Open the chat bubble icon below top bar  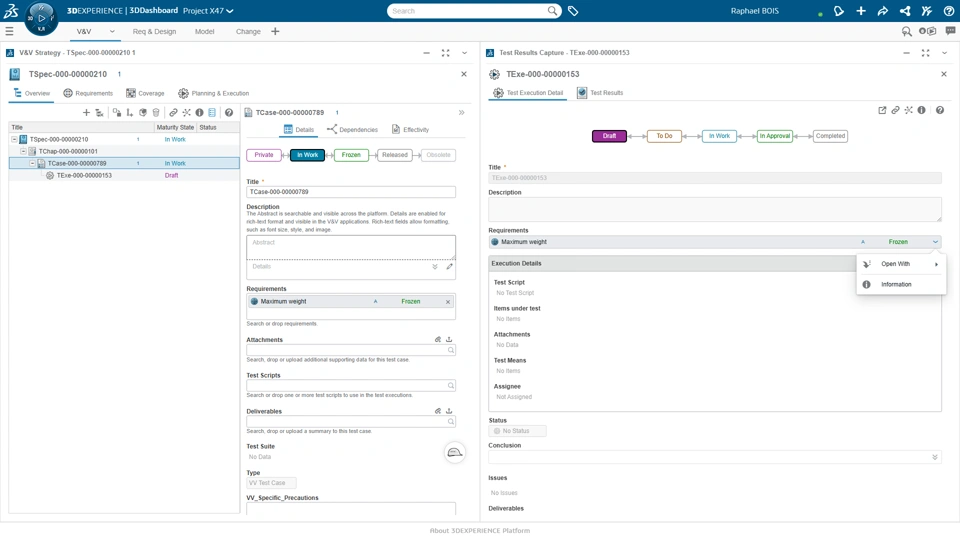(950, 31)
